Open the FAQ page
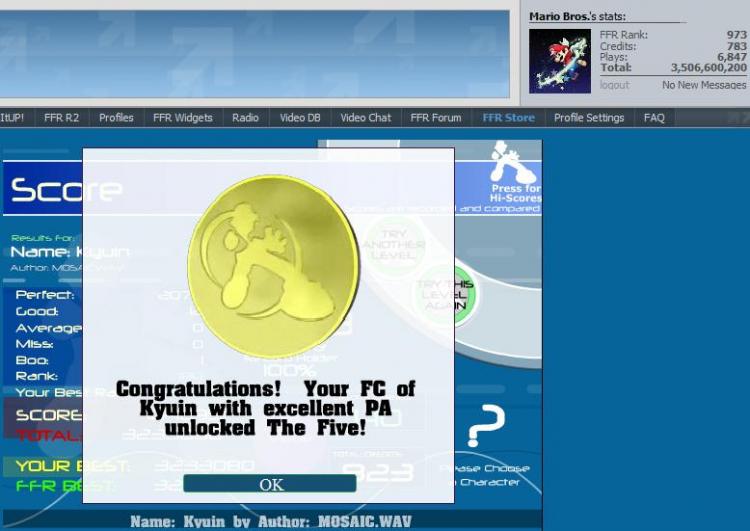The image size is (750, 531). 654,118
